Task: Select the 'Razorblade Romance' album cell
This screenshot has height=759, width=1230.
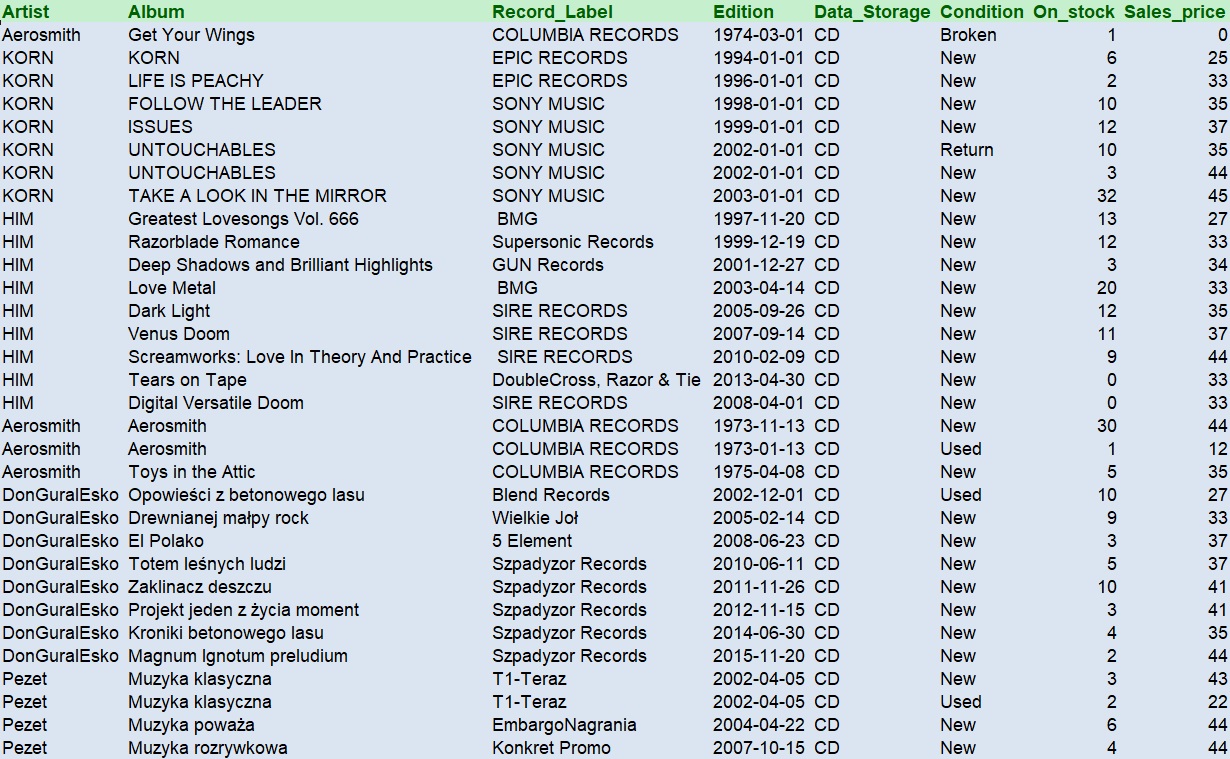Action: [213, 242]
